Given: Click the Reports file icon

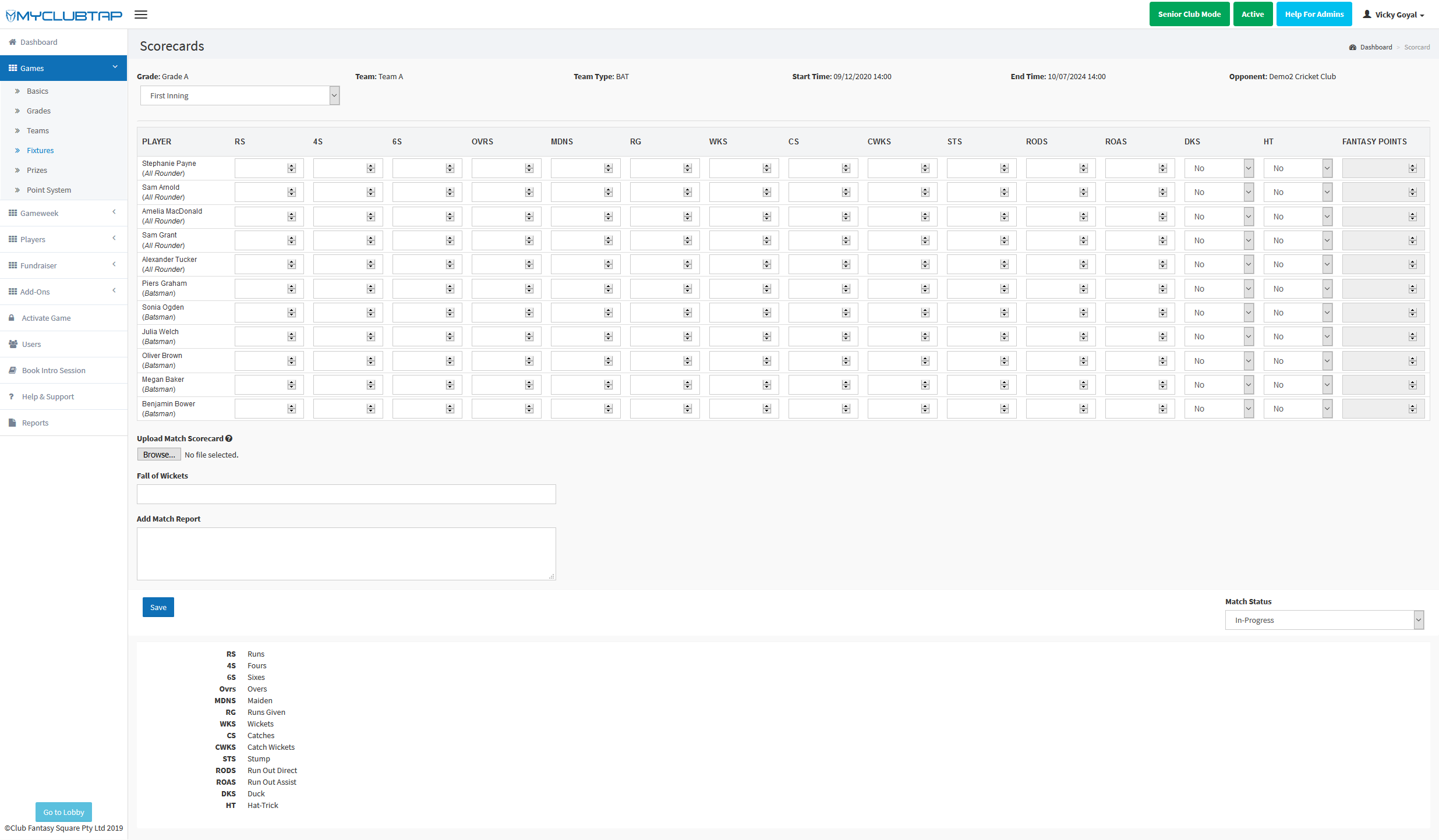Looking at the screenshot, I should tap(12, 423).
